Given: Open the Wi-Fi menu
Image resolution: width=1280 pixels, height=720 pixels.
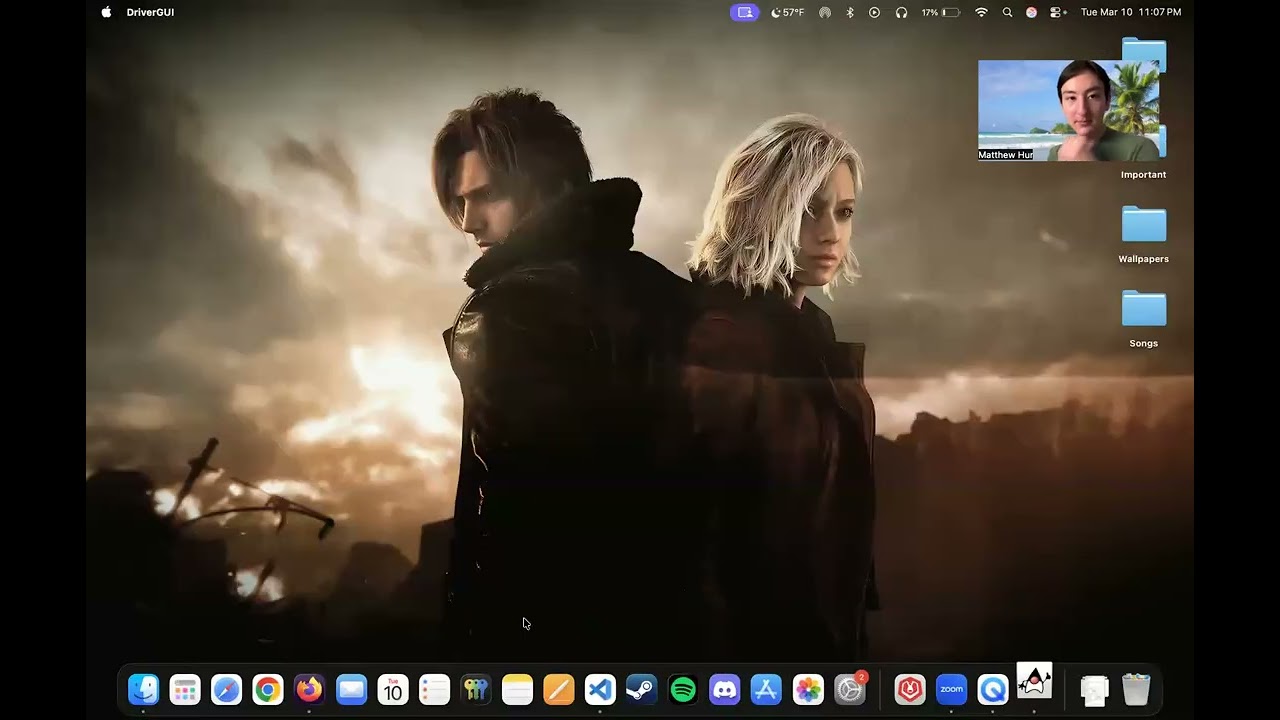Looking at the screenshot, I should click(981, 12).
